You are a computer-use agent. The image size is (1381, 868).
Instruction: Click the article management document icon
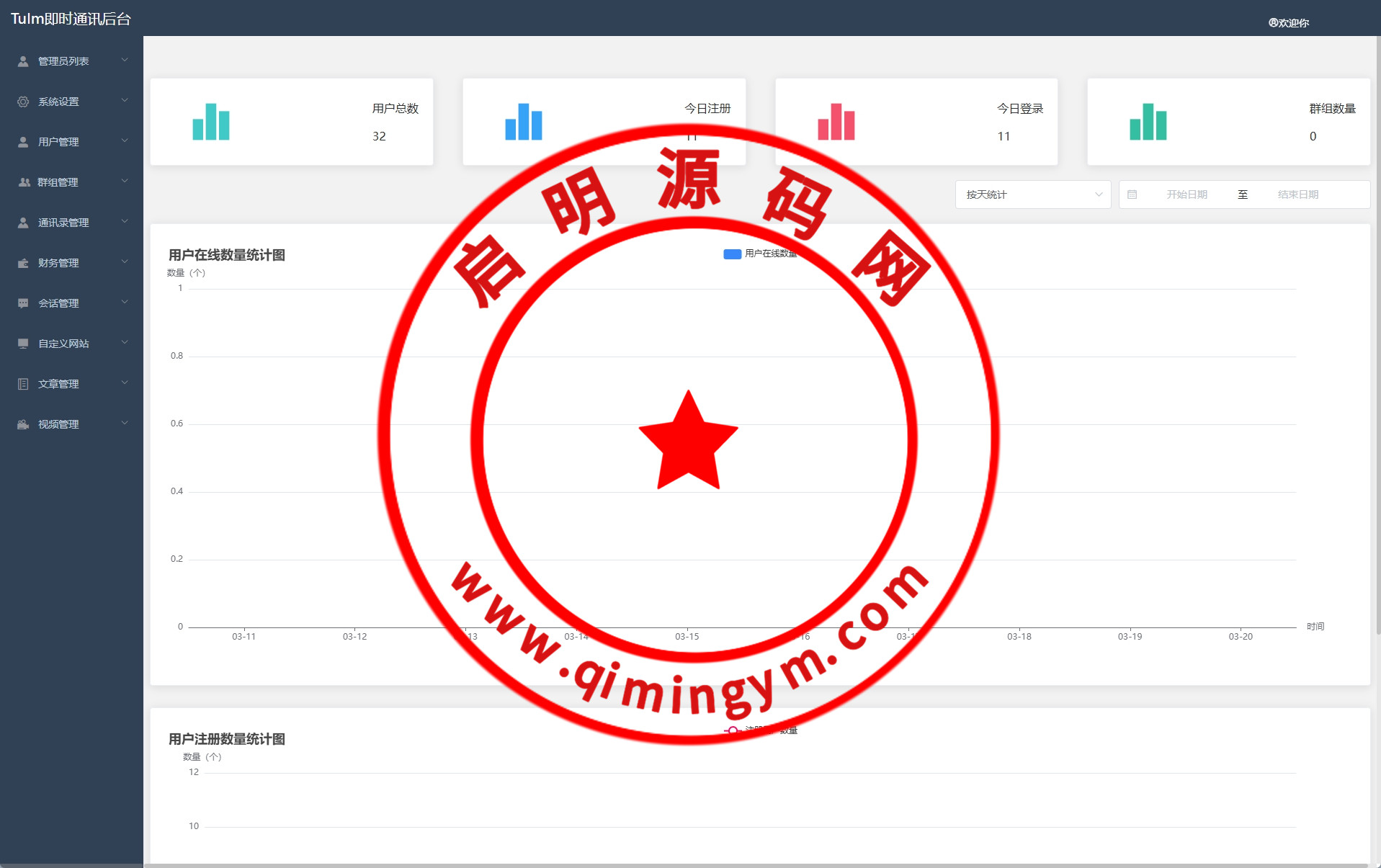point(23,384)
